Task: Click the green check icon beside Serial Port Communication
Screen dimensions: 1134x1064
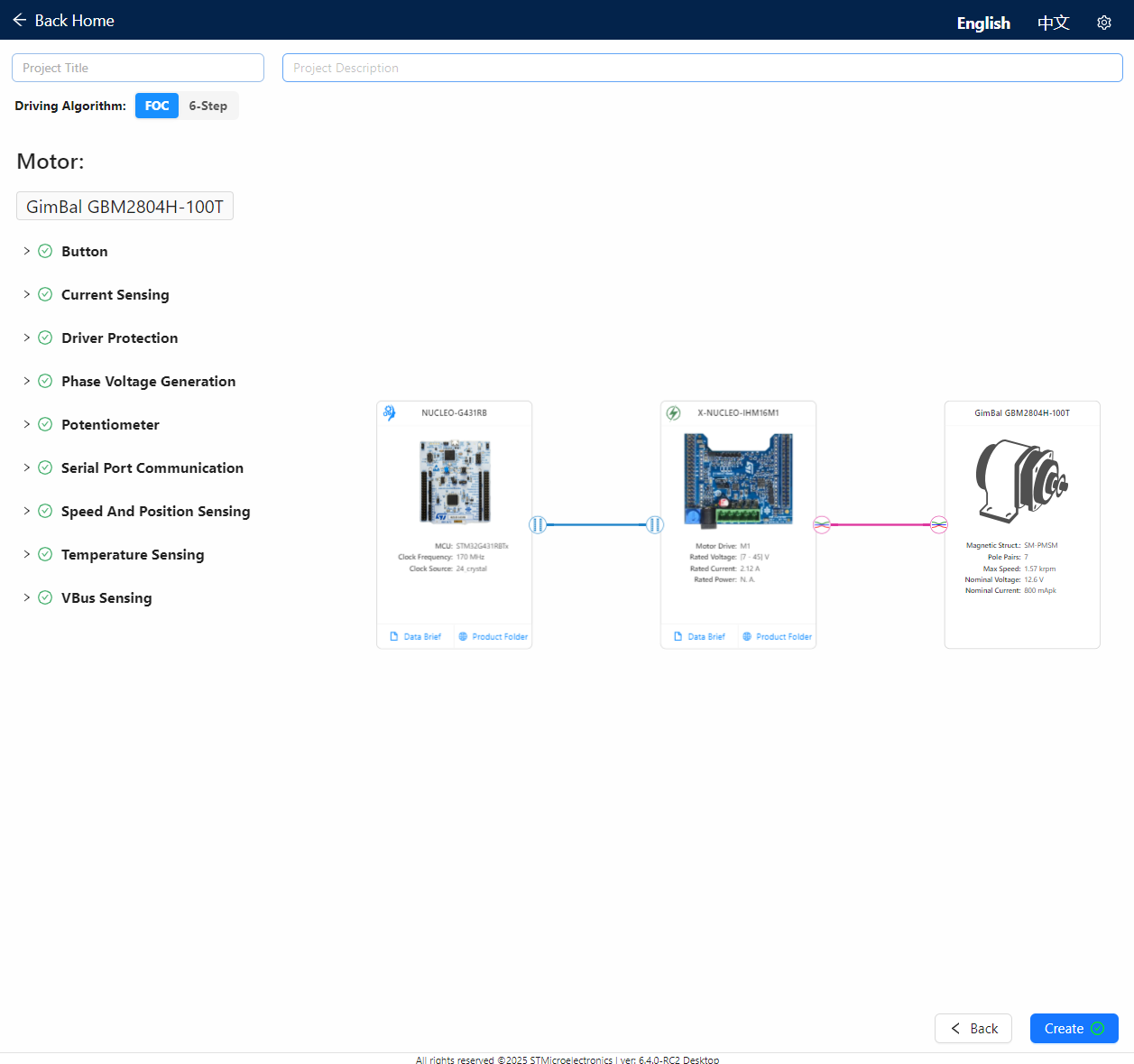Action: [45, 467]
